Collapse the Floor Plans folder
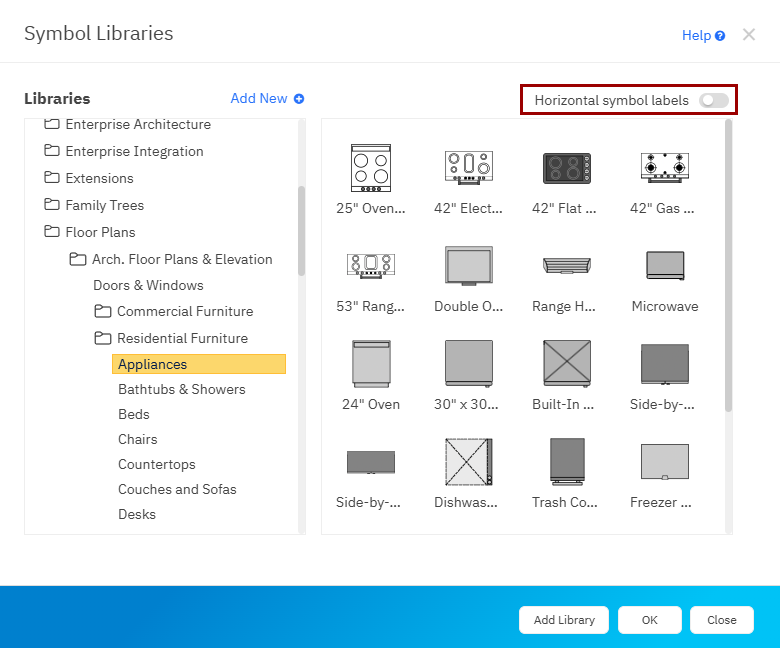Image resolution: width=780 pixels, height=648 pixels. click(52, 232)
